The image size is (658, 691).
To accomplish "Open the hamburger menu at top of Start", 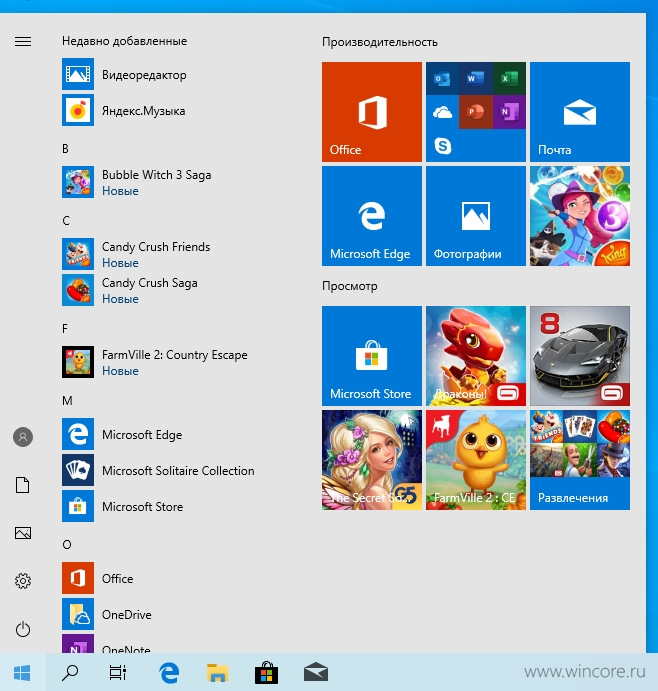I will [x=23, y=41].
